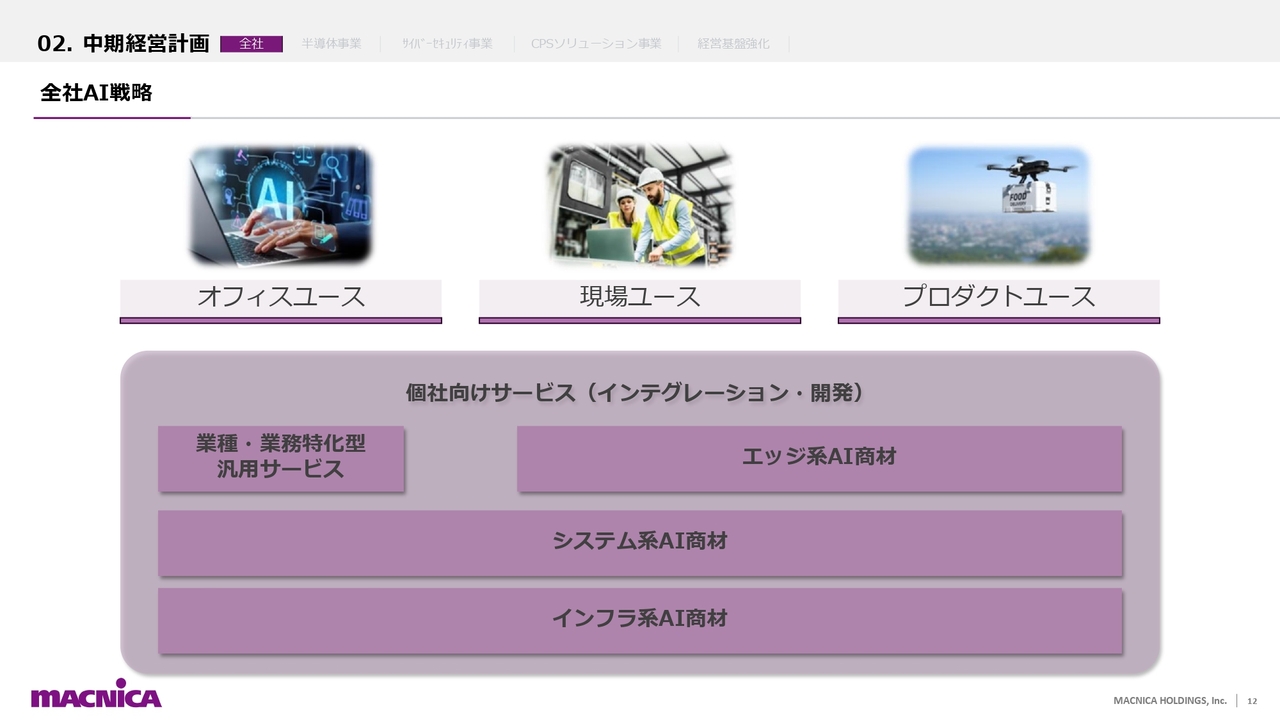The height and width of the screenshot is (720, 1280).
Task: Select the システム系AI商材 bar
Action: (x=640, y=542)
